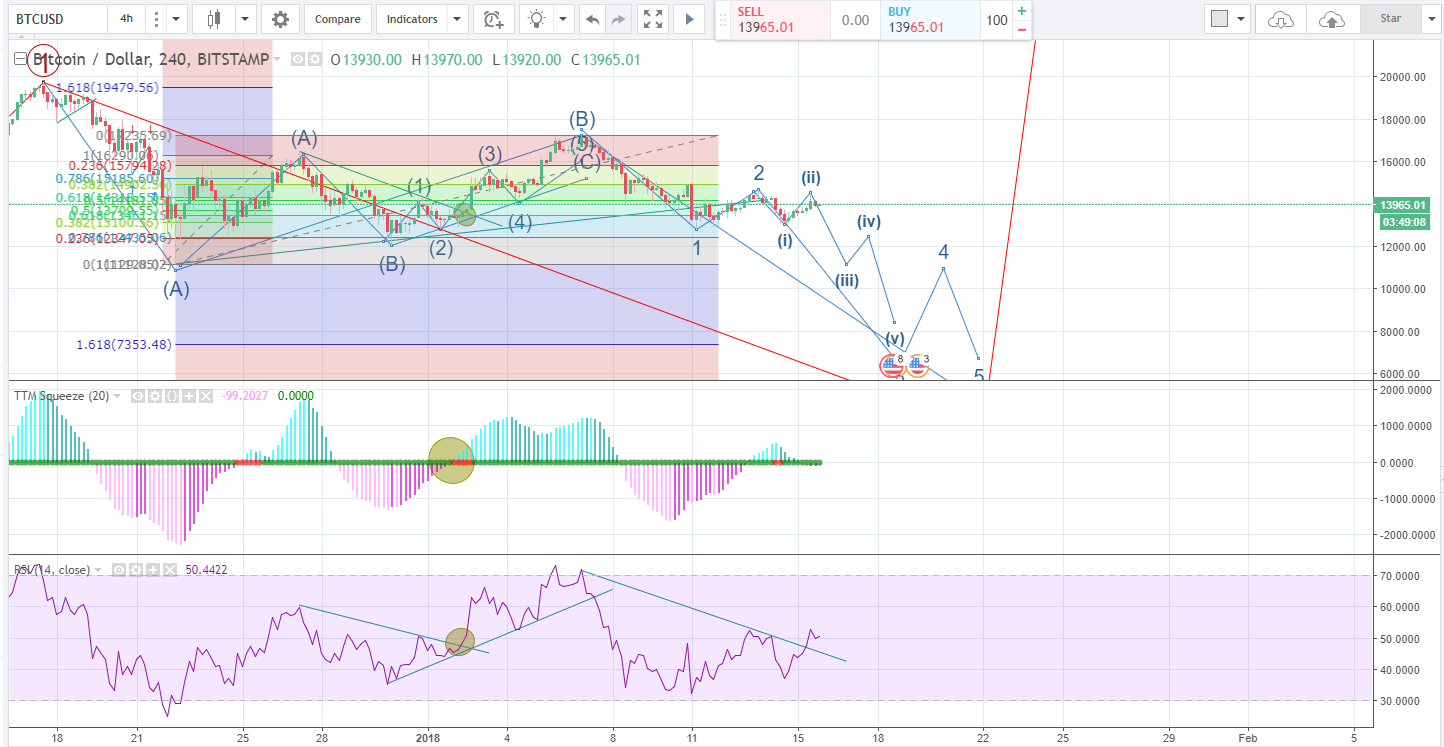Open TTM Squeeze indicator settings gear
The image size is (1444, 747).
[157, 395]
